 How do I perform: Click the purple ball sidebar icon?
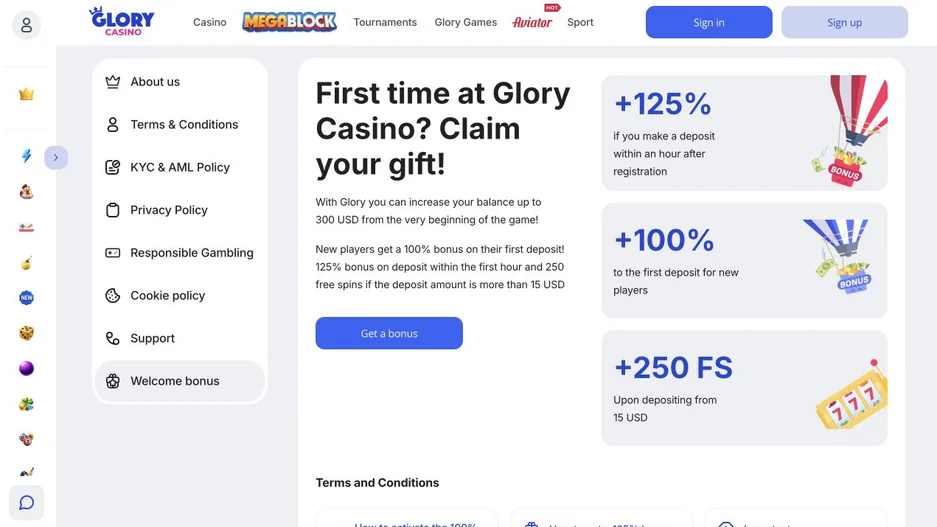[26, 369]
